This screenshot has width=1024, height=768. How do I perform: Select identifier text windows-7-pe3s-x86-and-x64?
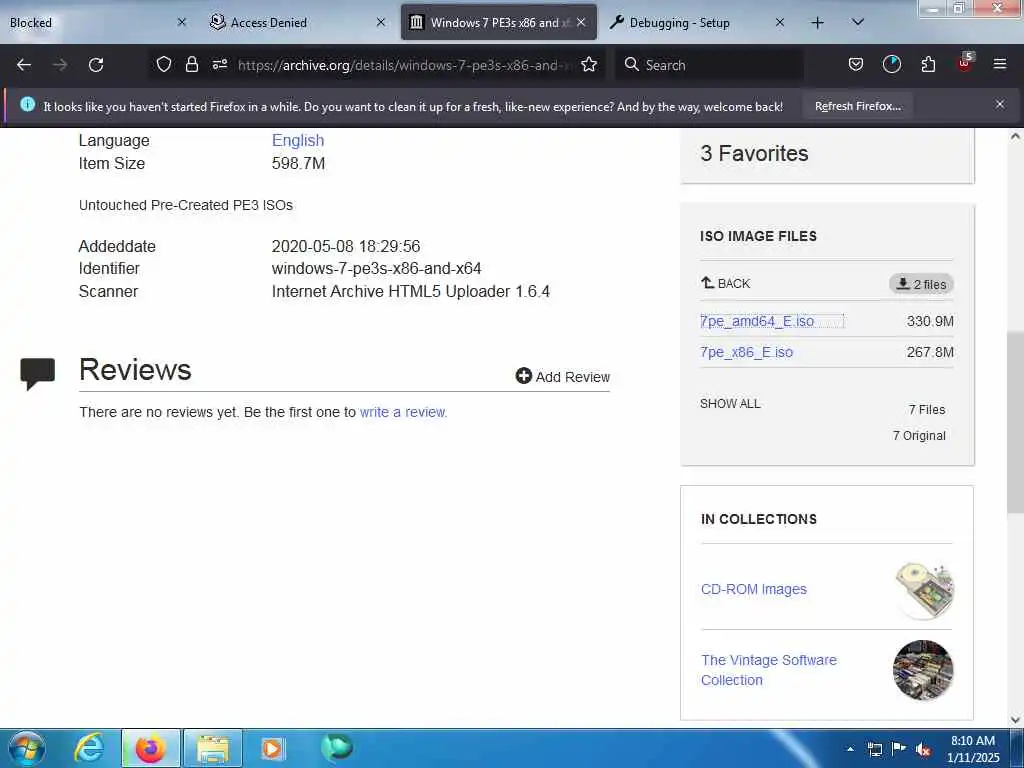376,268
